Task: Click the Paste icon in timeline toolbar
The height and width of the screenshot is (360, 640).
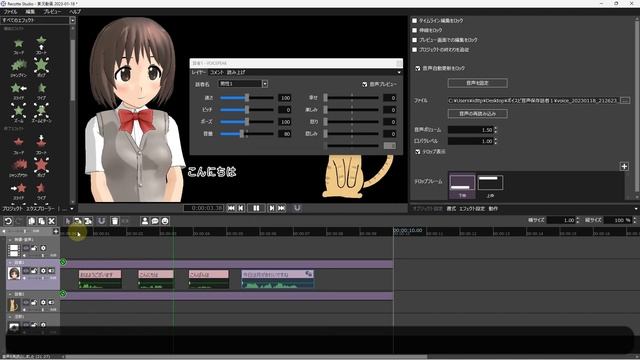Action: click(41, 221)
